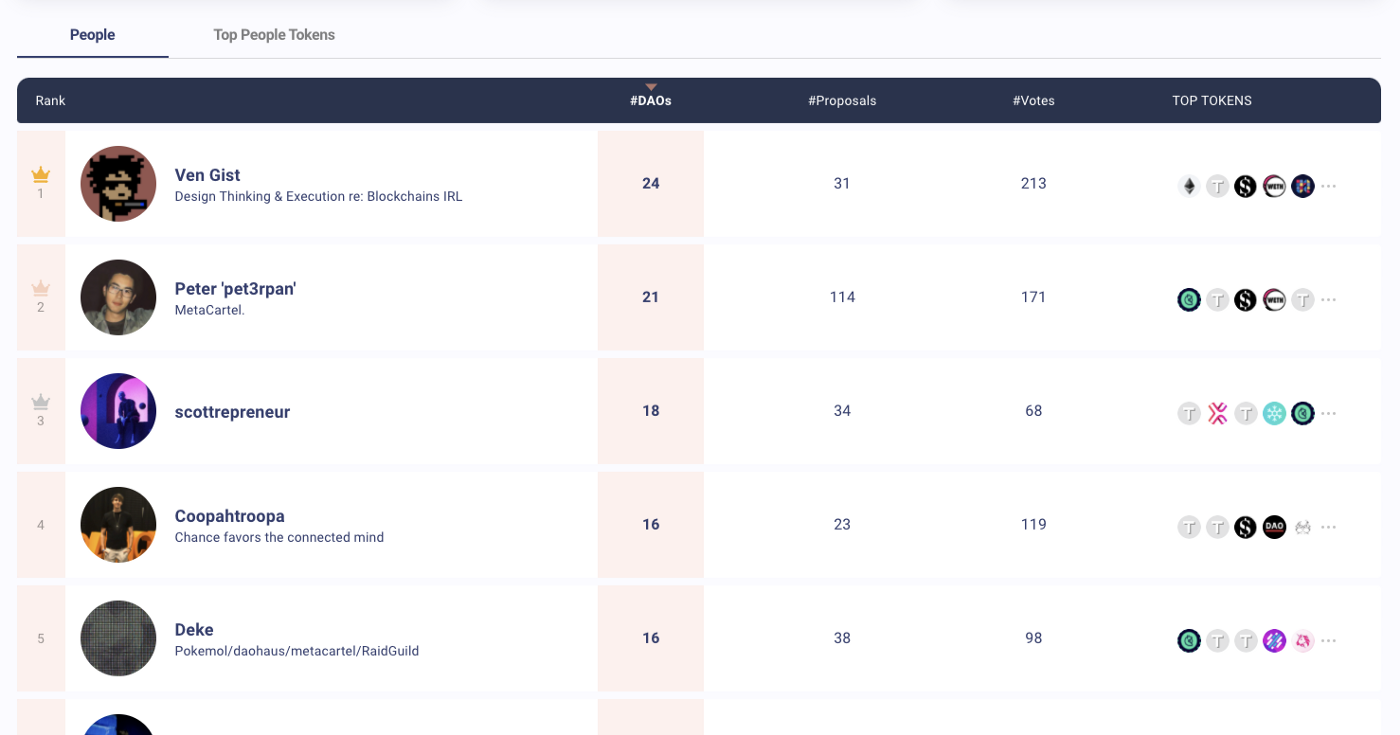Image resolution: width=1400 pixels, height=735 pixels.
Task: Click the gold crown for rank 1
Action: click(41, 175)
